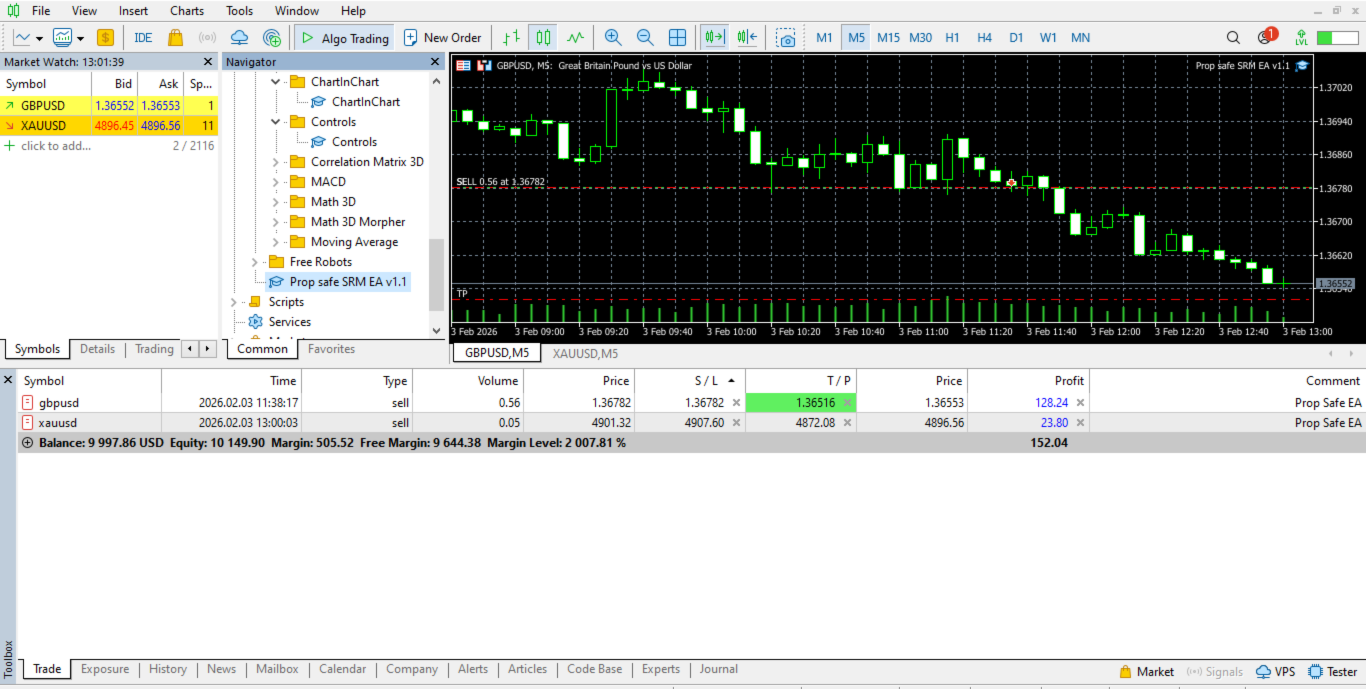Open the Market shopping bag toolbar icon
The height and width of the screenshot is (689, 1366).
(175, 38)
